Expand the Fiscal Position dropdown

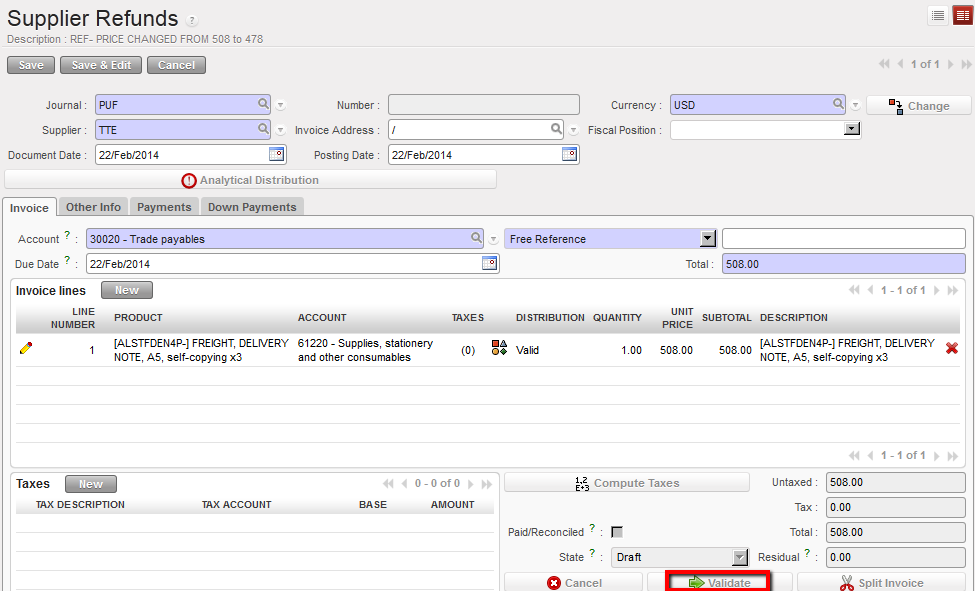pyautogui.click(x=851, y=129)
